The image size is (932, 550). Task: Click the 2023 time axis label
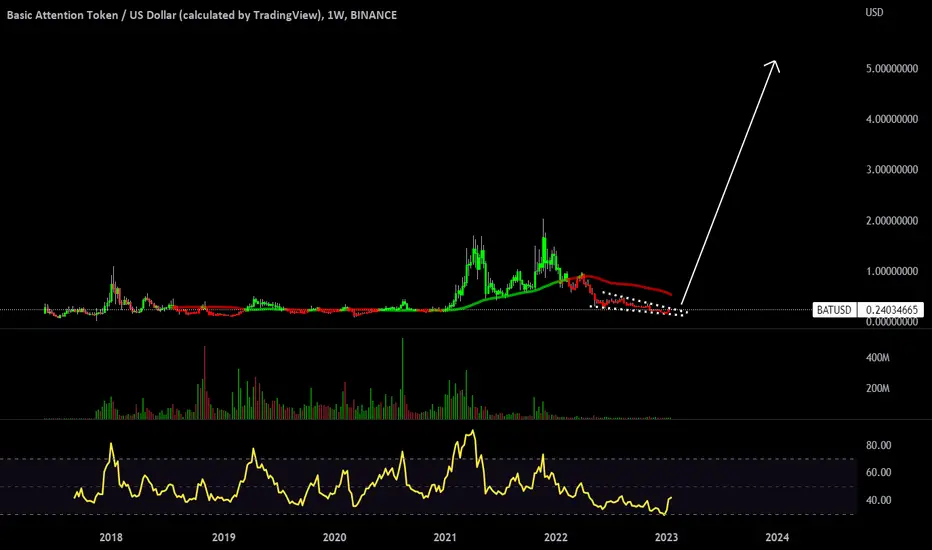pyautogui.click(x=666, y=538)
